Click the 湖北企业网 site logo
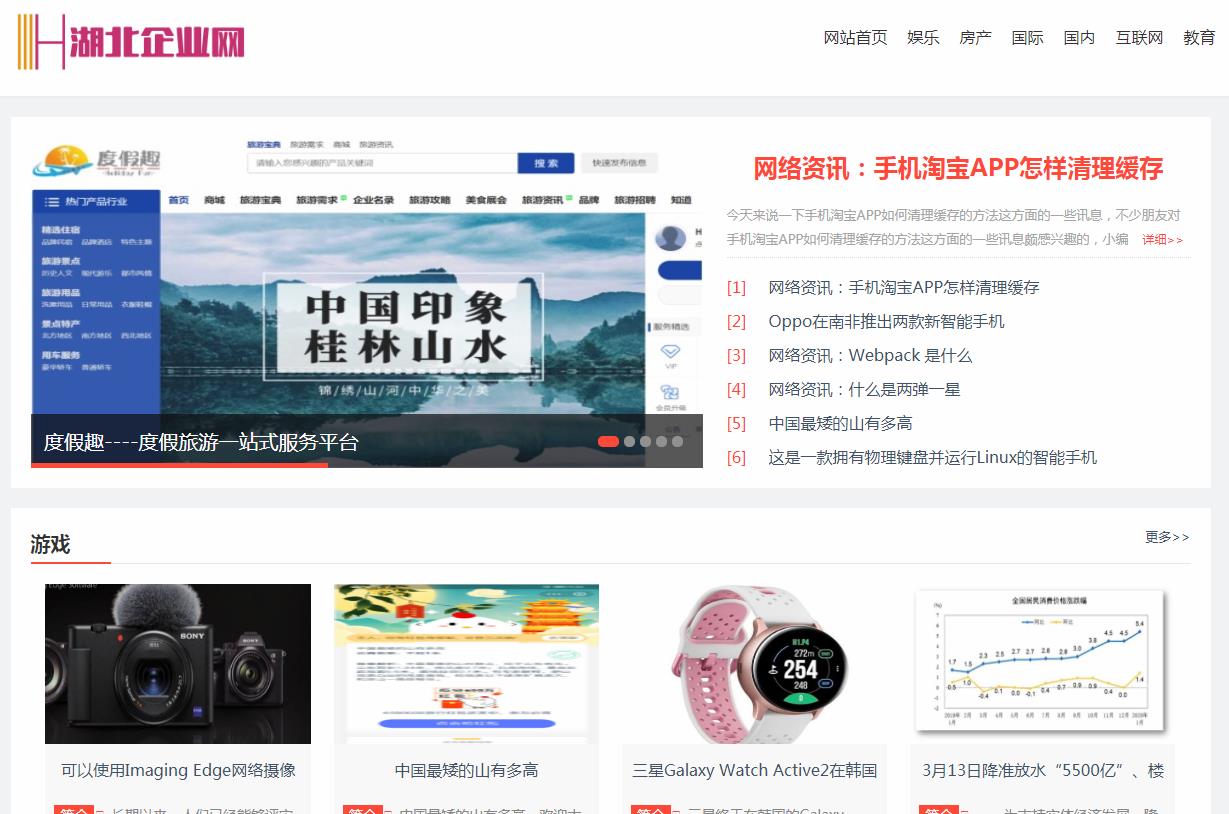Screen dimensions: 1229x814 (131, 41)
